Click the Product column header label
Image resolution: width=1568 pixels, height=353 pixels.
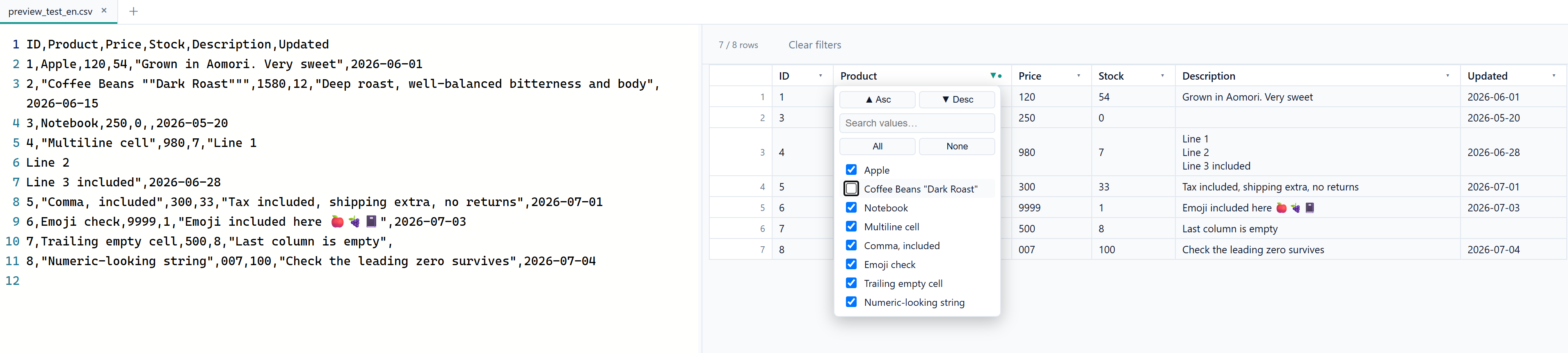click(858, 76)
